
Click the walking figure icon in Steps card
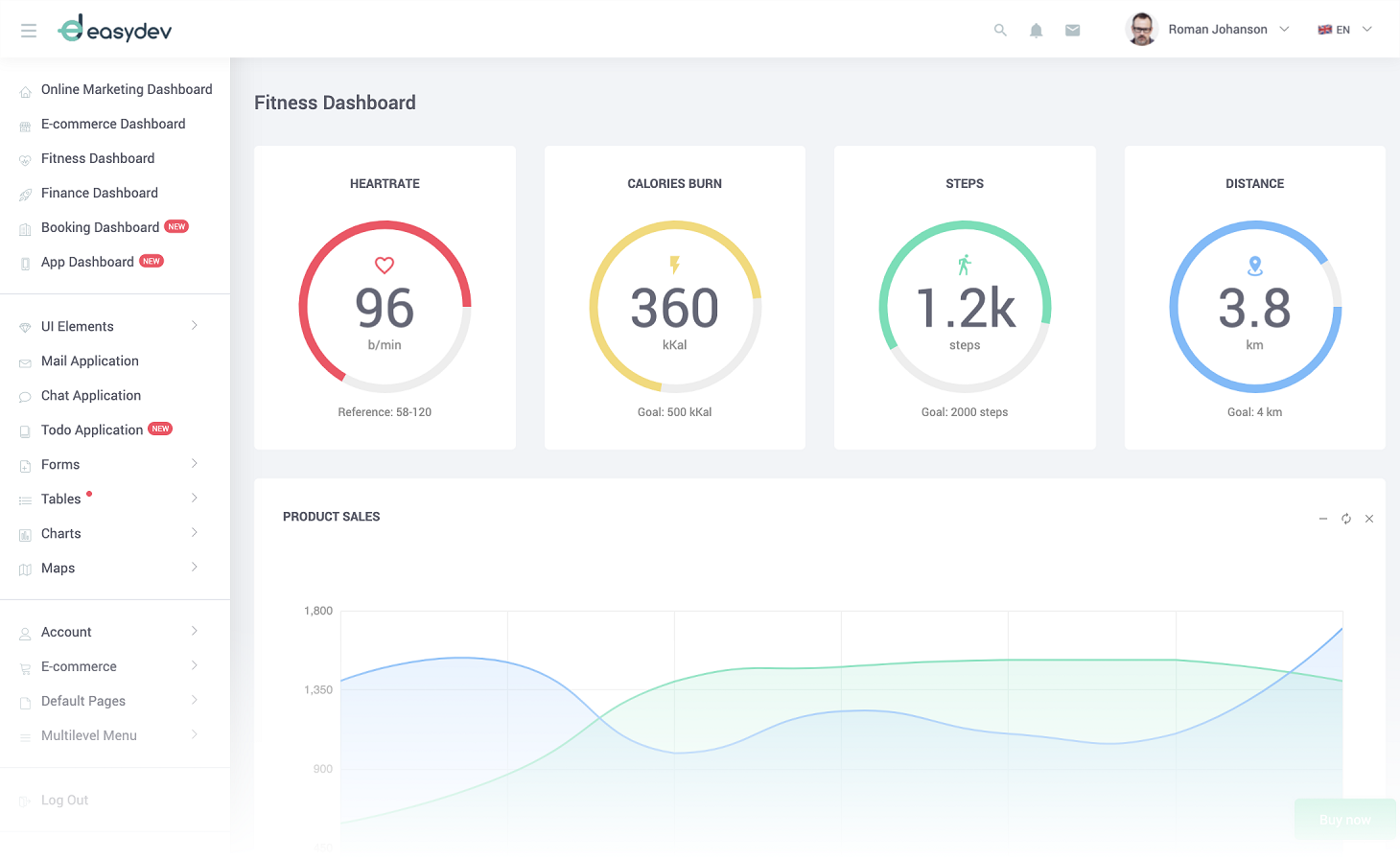pos(965,265)
